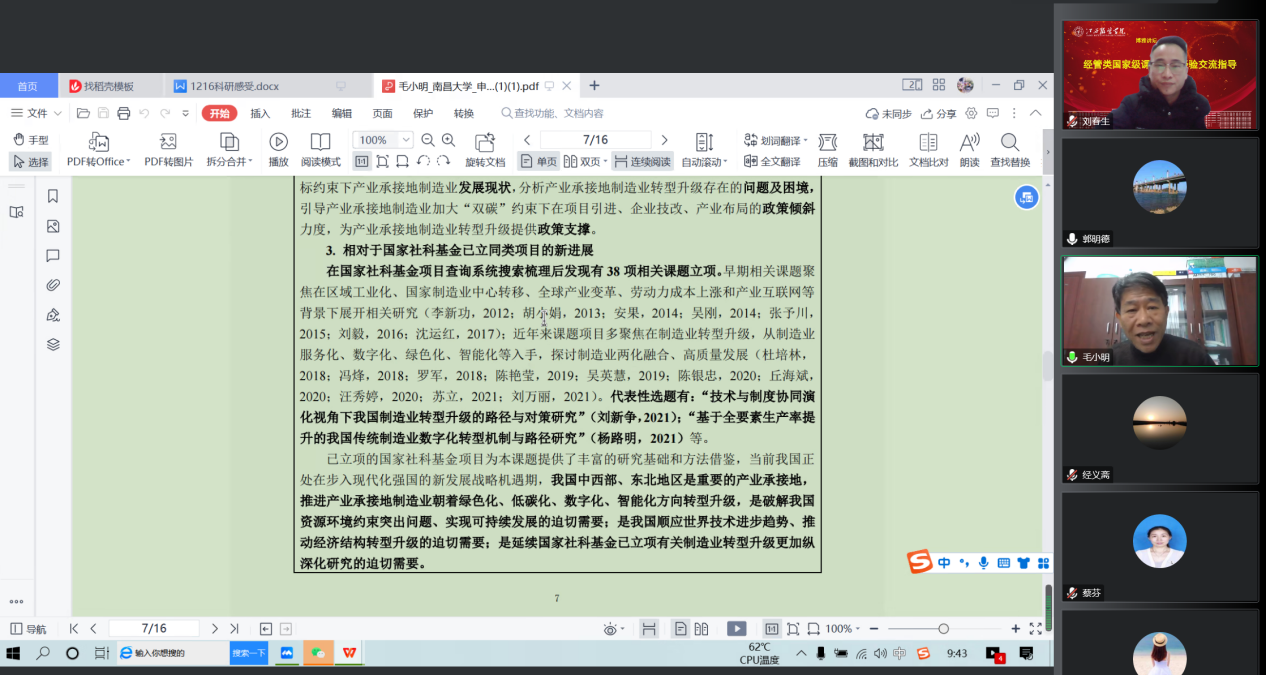Switch to 单页 single page view
This screenshot has width=1266, height=675.
(538, 161)
